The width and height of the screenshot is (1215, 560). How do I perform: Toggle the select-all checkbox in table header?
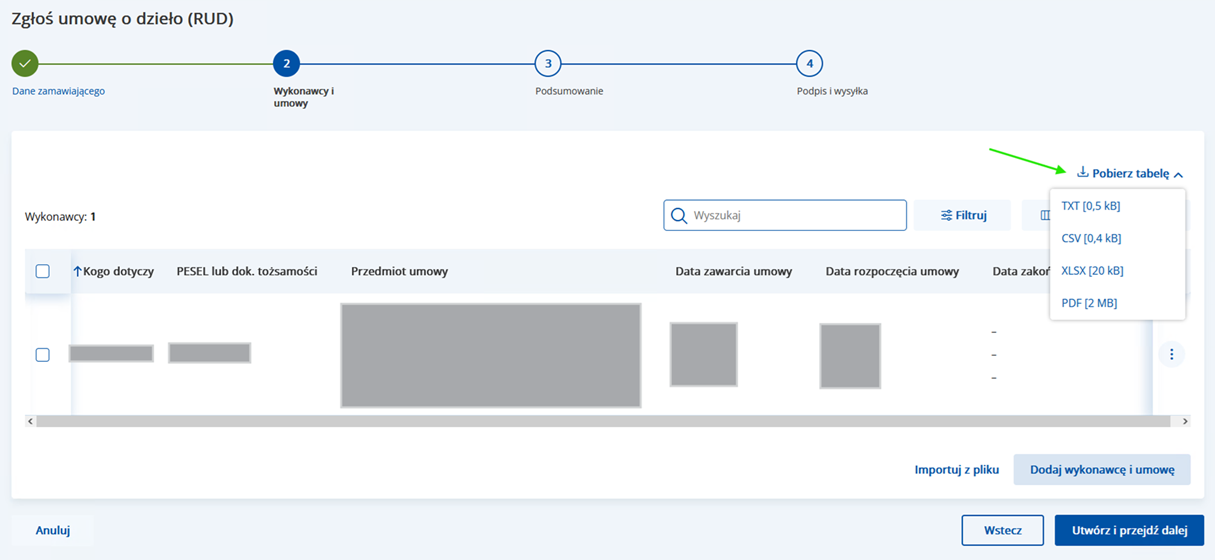(x=42, y=271)
